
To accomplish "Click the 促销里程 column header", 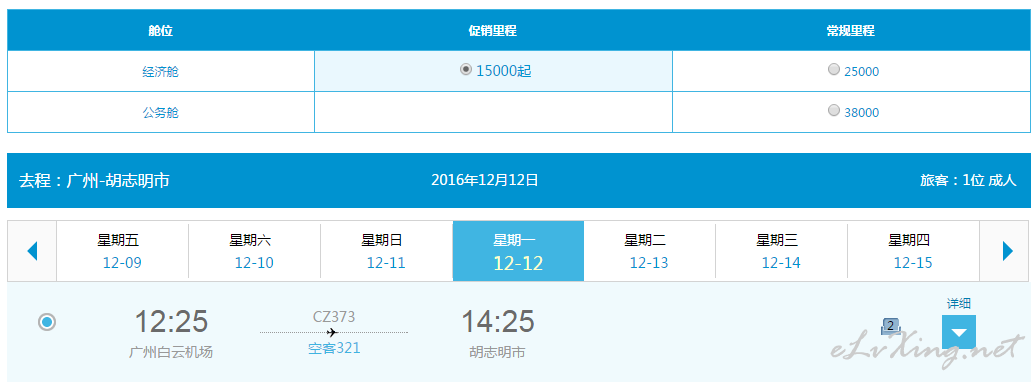I will [492, 30].
